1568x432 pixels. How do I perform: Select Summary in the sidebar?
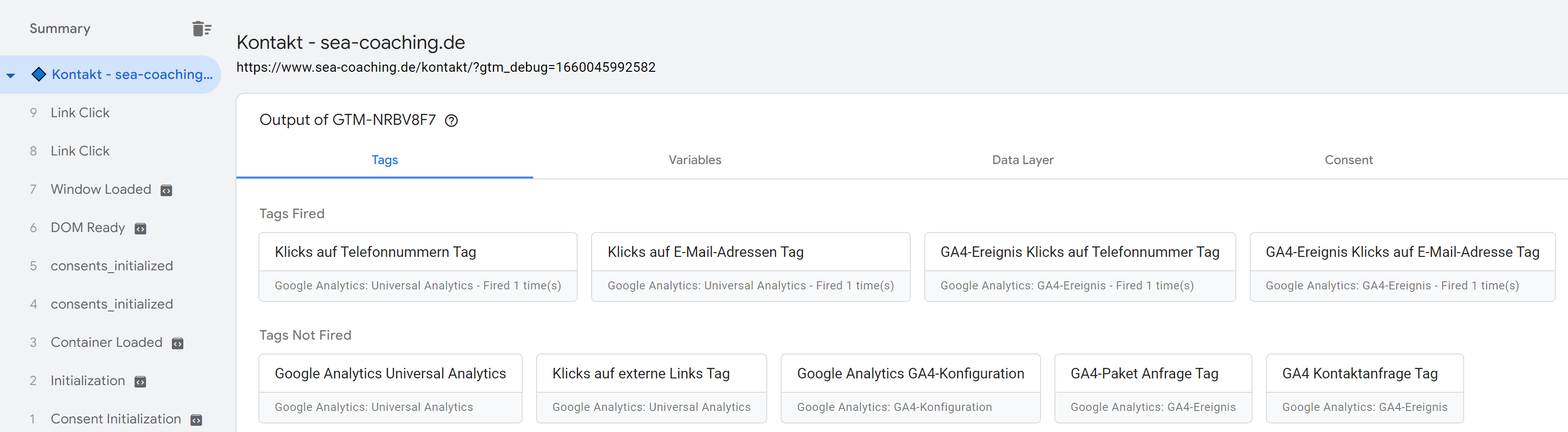click(60, 29)
